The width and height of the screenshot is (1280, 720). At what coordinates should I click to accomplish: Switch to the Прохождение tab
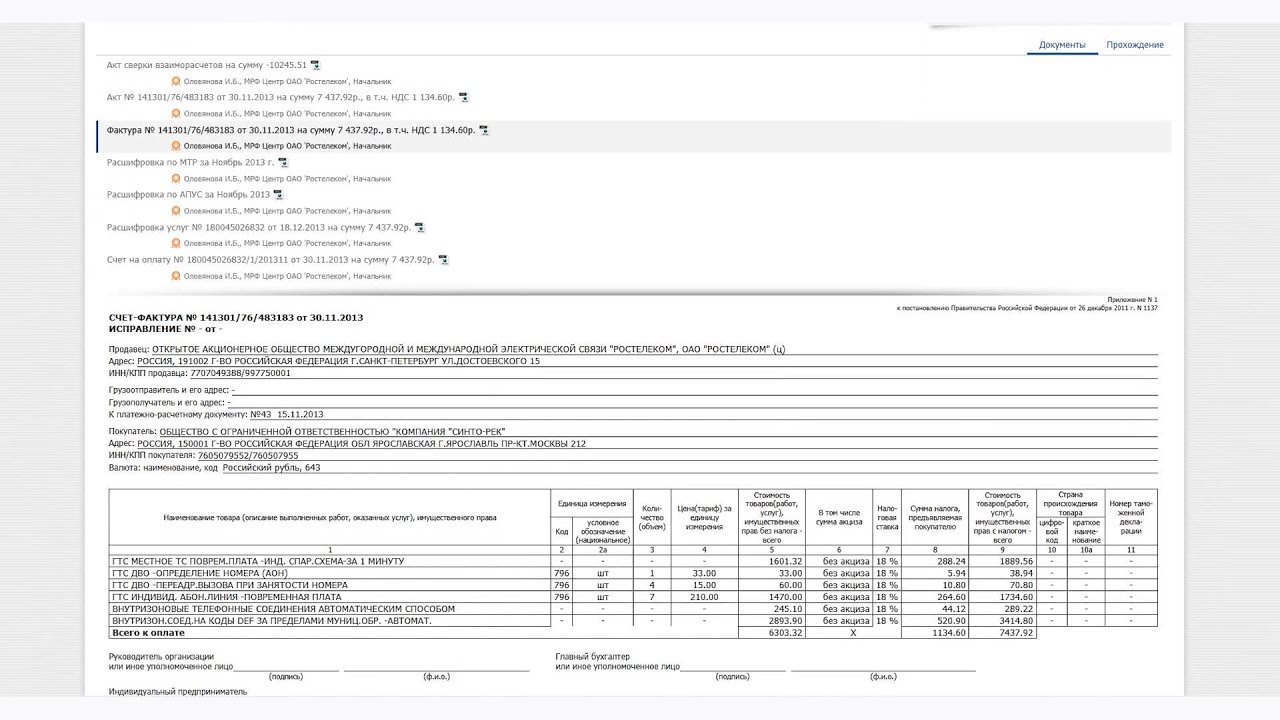(1135, 45)
